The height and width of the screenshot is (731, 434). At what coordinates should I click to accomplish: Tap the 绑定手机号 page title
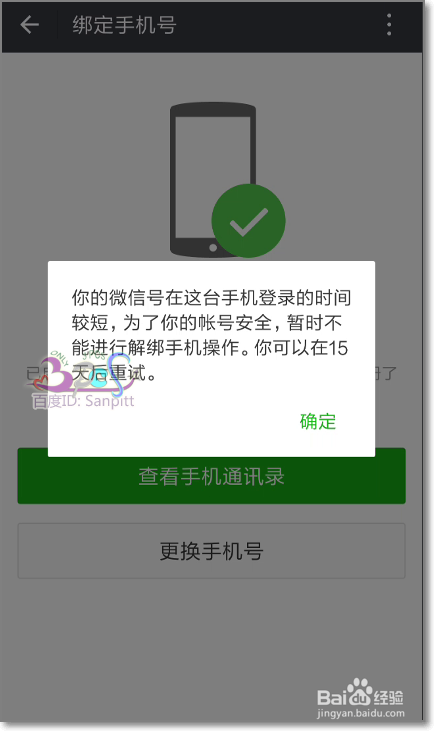124,25
